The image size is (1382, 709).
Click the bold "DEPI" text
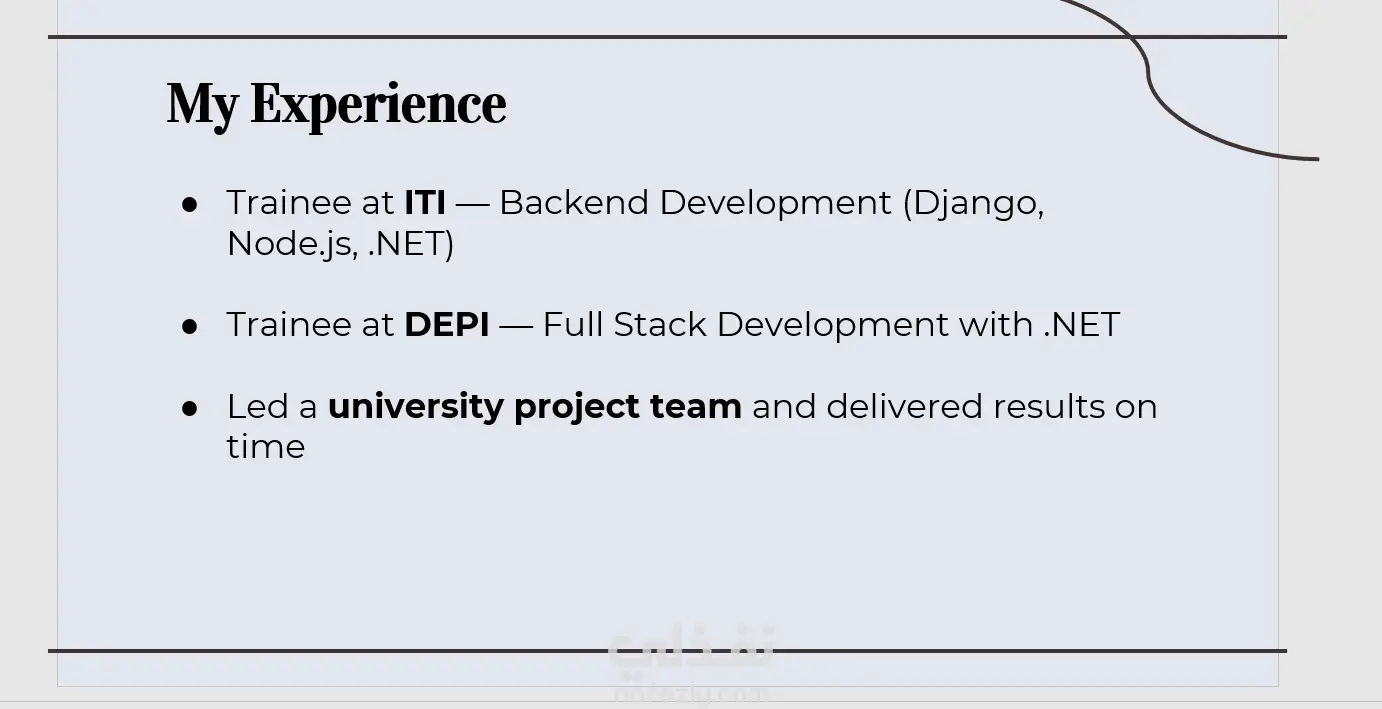pyautogui.click(x=446, y=325)
